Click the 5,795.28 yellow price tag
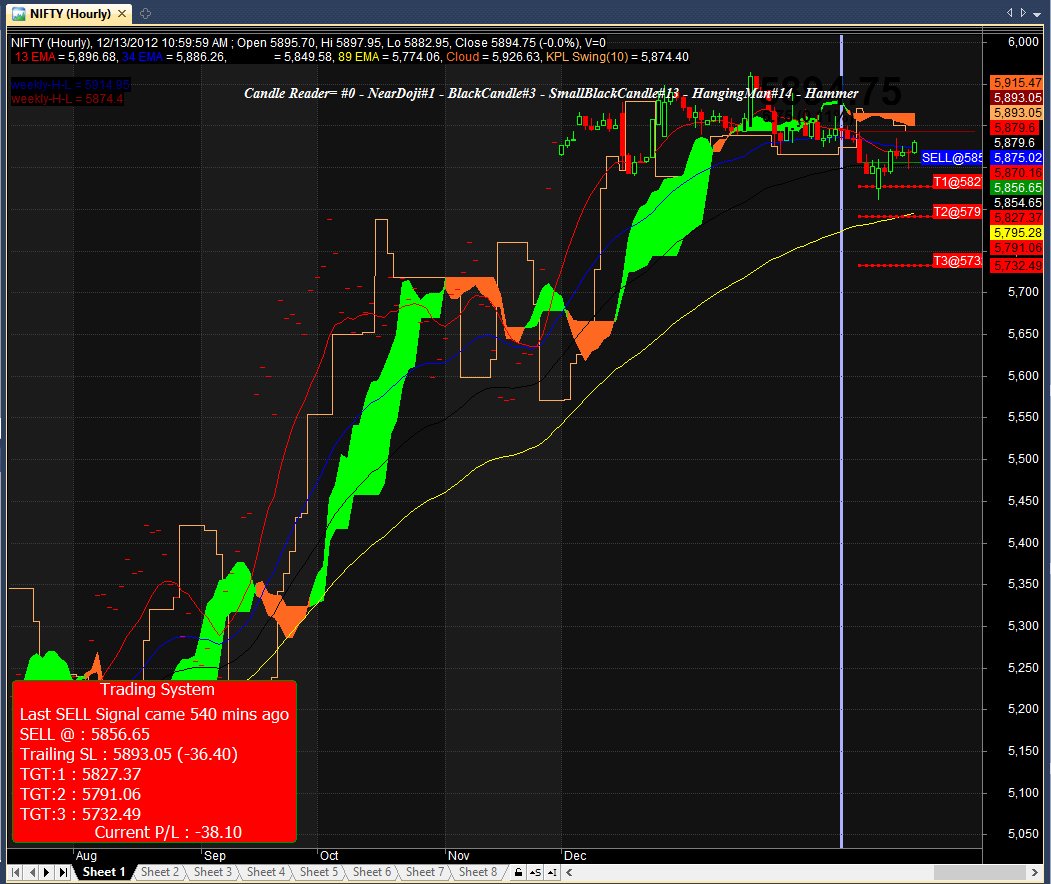1051x884 pixels. tap(1017, 233)
